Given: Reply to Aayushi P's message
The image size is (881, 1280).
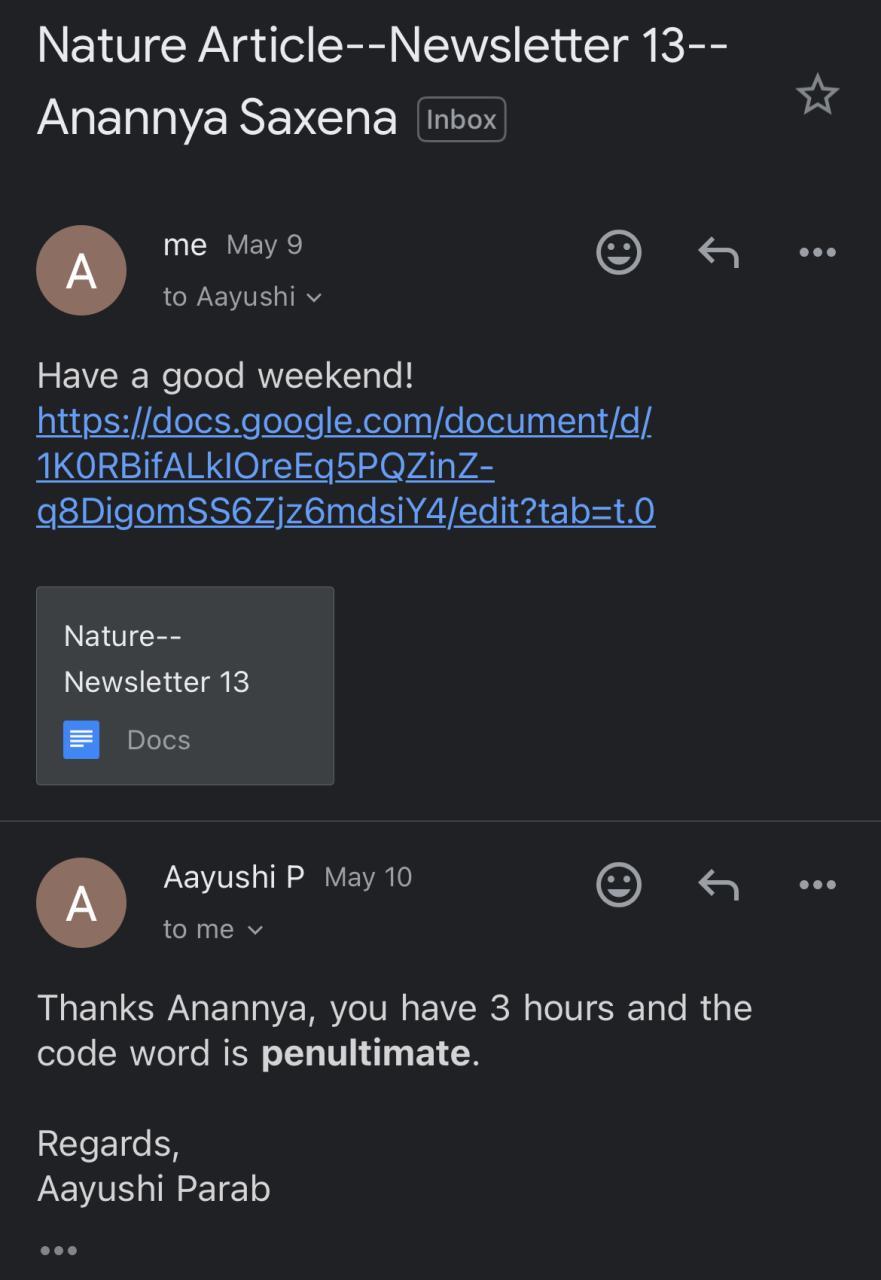Looking at the screenshot, I should (x=718, y=885).
